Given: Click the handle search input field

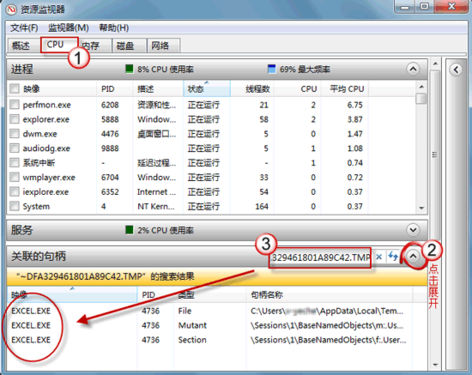Looking at the screenshot, I should tap(321, 257).
